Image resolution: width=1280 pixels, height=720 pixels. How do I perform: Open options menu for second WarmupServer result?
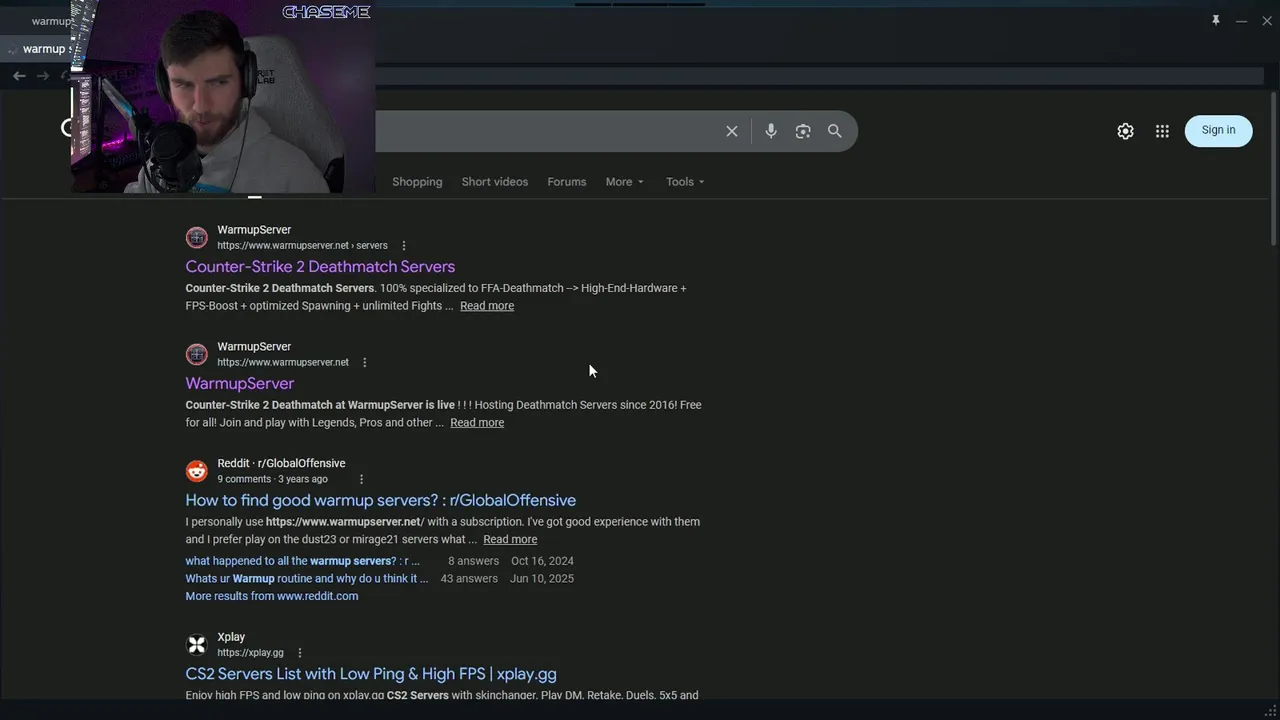[x=365, y=363]
